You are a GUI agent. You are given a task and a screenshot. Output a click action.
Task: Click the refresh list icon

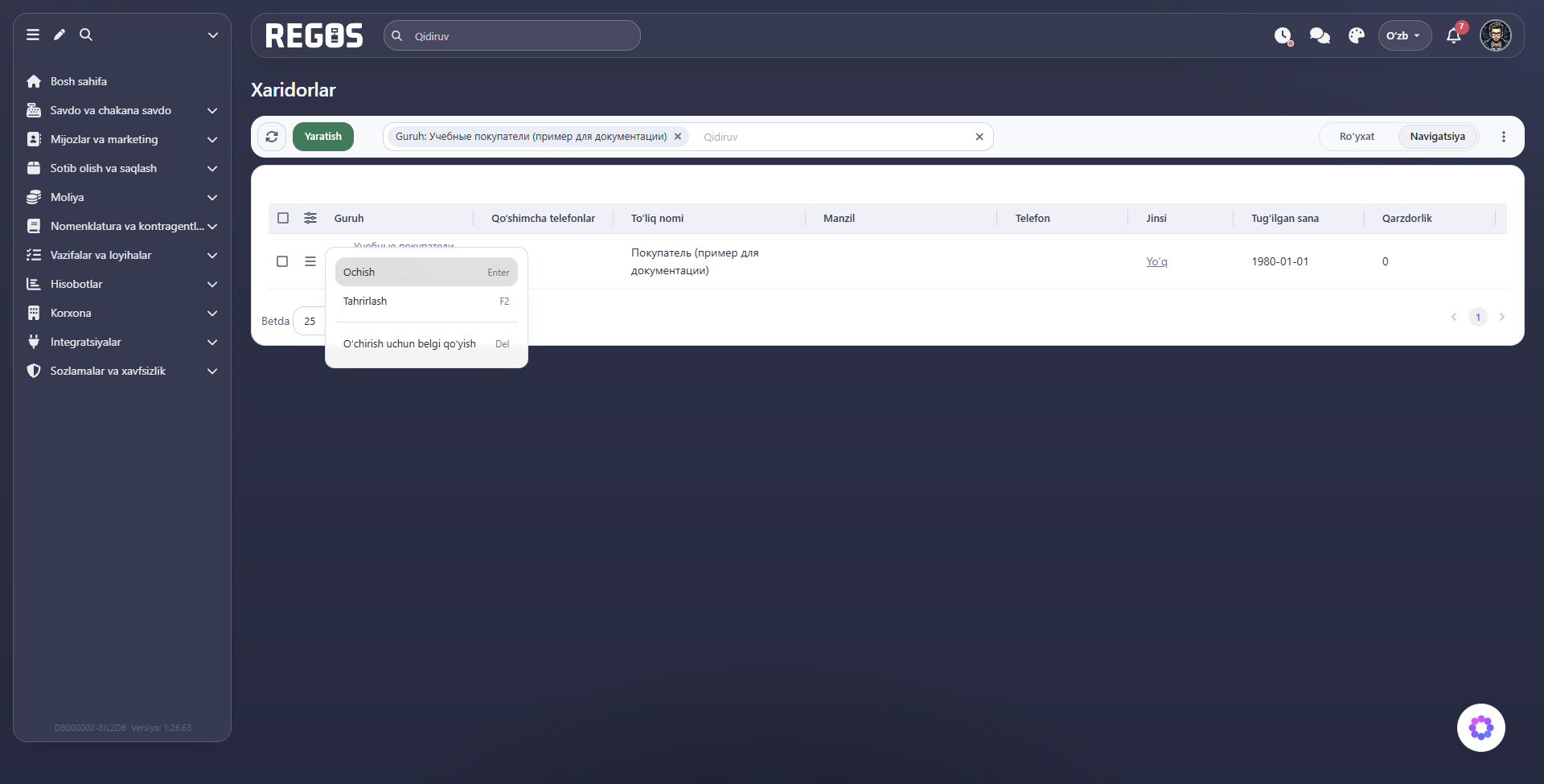[x=272, y=137]
